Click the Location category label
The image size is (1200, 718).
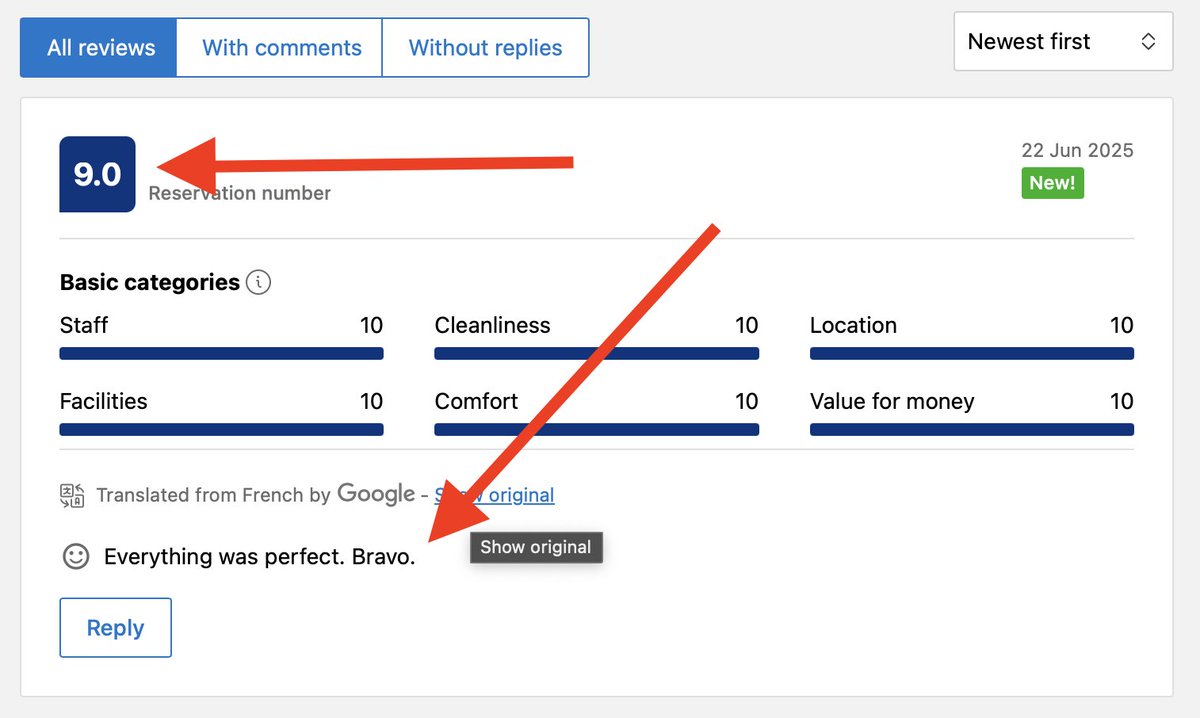tap(853, 325)
